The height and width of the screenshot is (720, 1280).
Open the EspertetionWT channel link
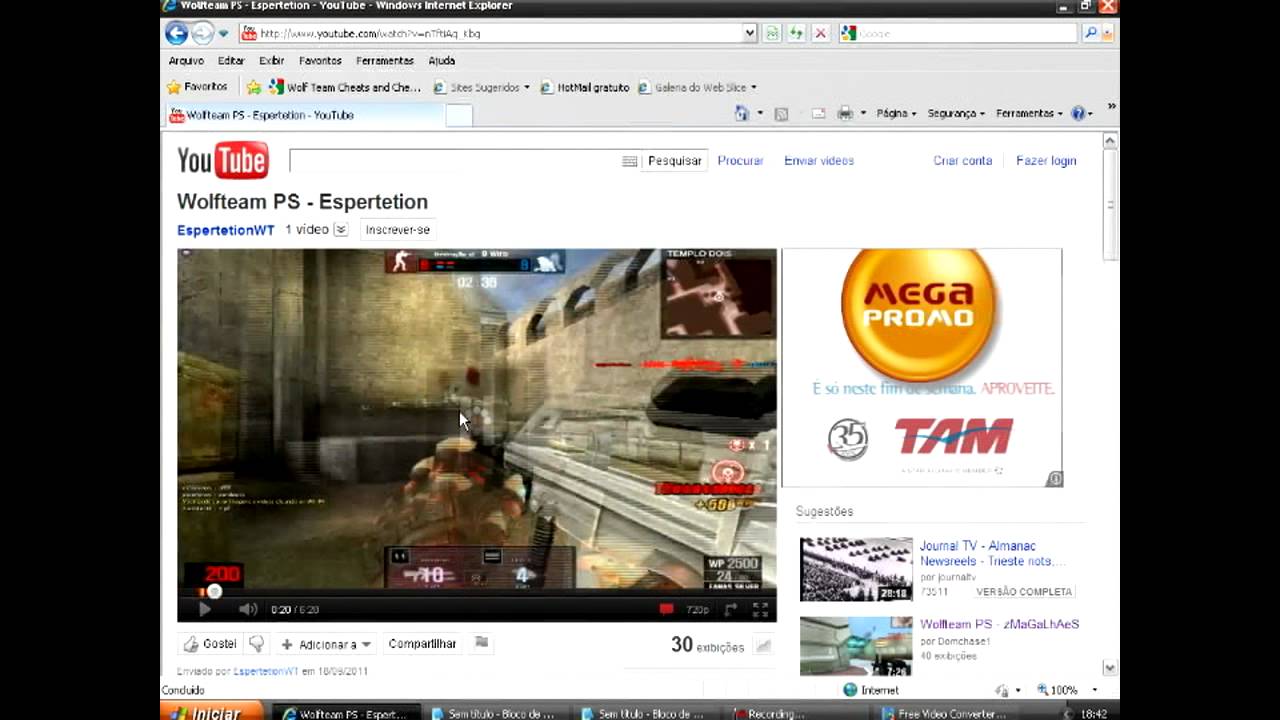click(x=226, y=230)
